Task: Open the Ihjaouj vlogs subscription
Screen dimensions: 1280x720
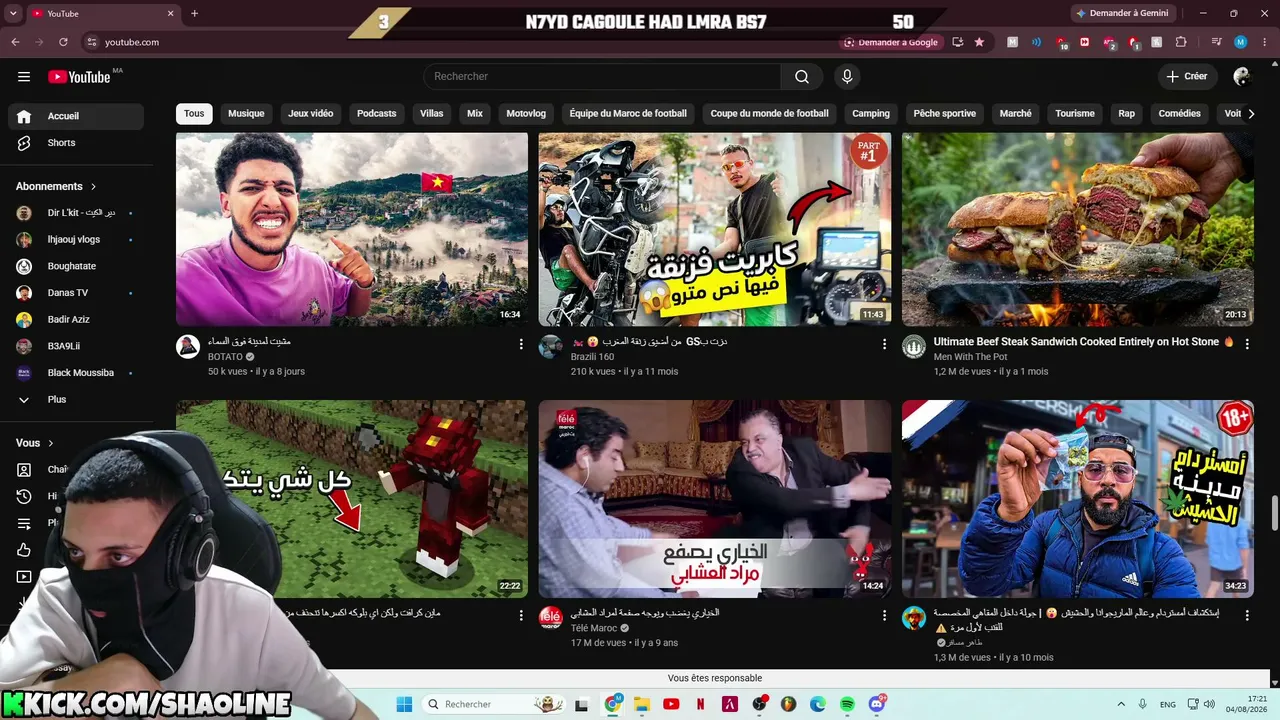Action: [x=76, y=240]
